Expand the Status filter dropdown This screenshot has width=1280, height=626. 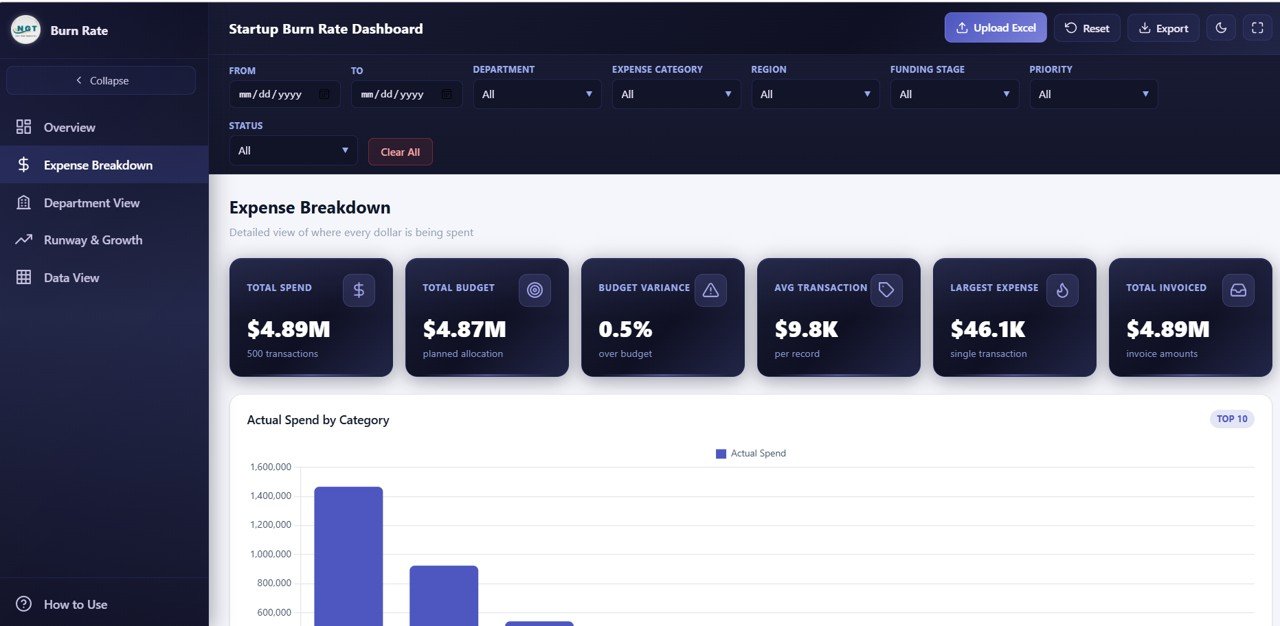pyautogui.click(x=292, y=151)
